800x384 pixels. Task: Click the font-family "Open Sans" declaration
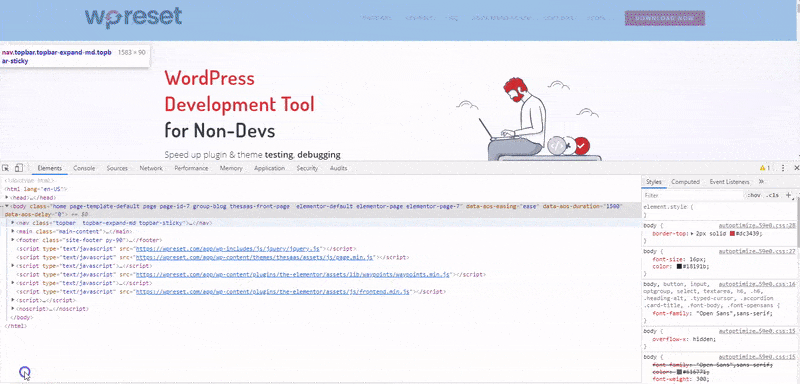712,313
